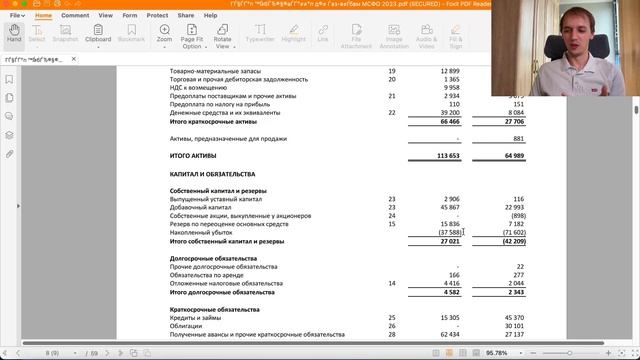Click the page number input field

(52, 353)
